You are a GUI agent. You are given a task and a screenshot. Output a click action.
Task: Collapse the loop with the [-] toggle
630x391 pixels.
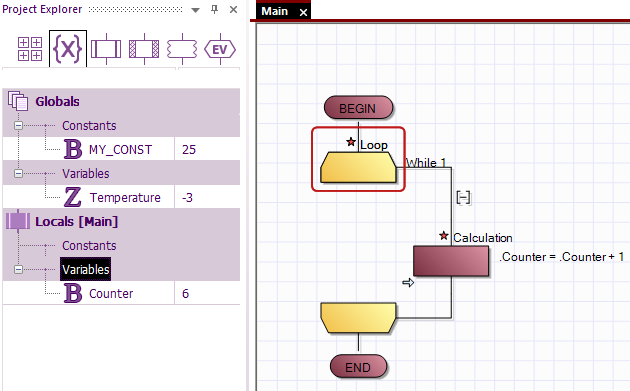[x=463, y=197]
